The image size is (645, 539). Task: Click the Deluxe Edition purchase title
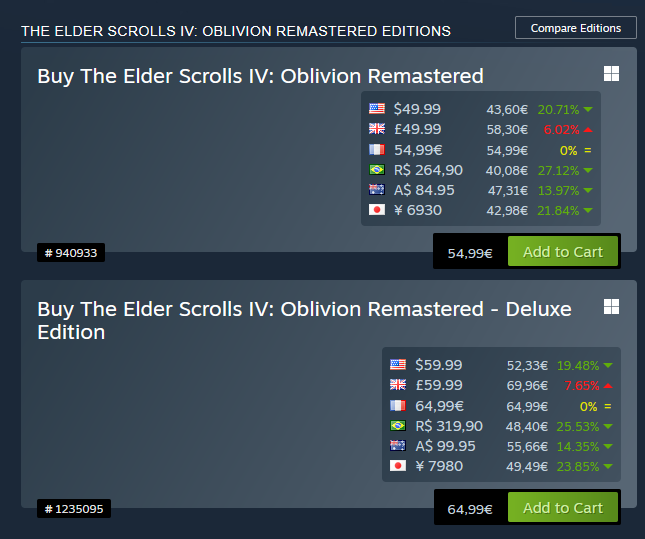click(x=304, y=320)
